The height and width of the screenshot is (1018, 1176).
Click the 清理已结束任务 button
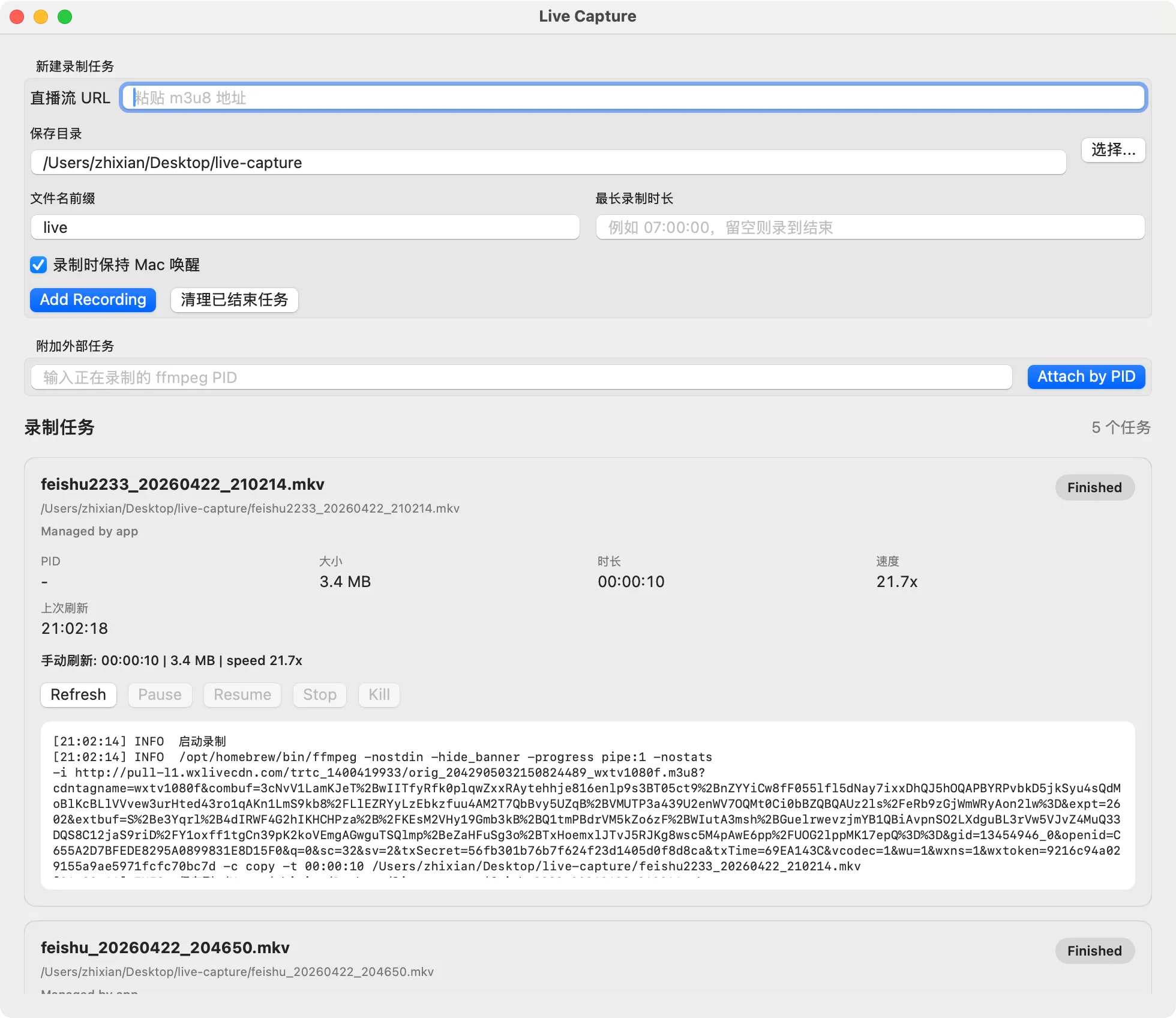[x=234, y=300]
